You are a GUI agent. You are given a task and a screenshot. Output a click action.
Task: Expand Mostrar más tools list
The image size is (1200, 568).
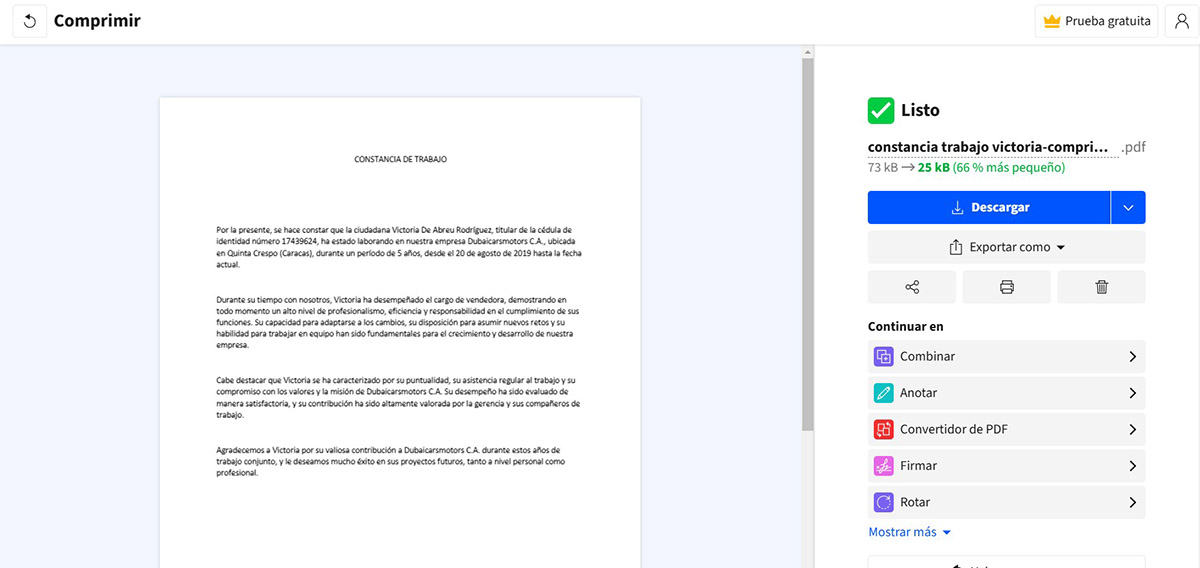click(x=910, y=532)
